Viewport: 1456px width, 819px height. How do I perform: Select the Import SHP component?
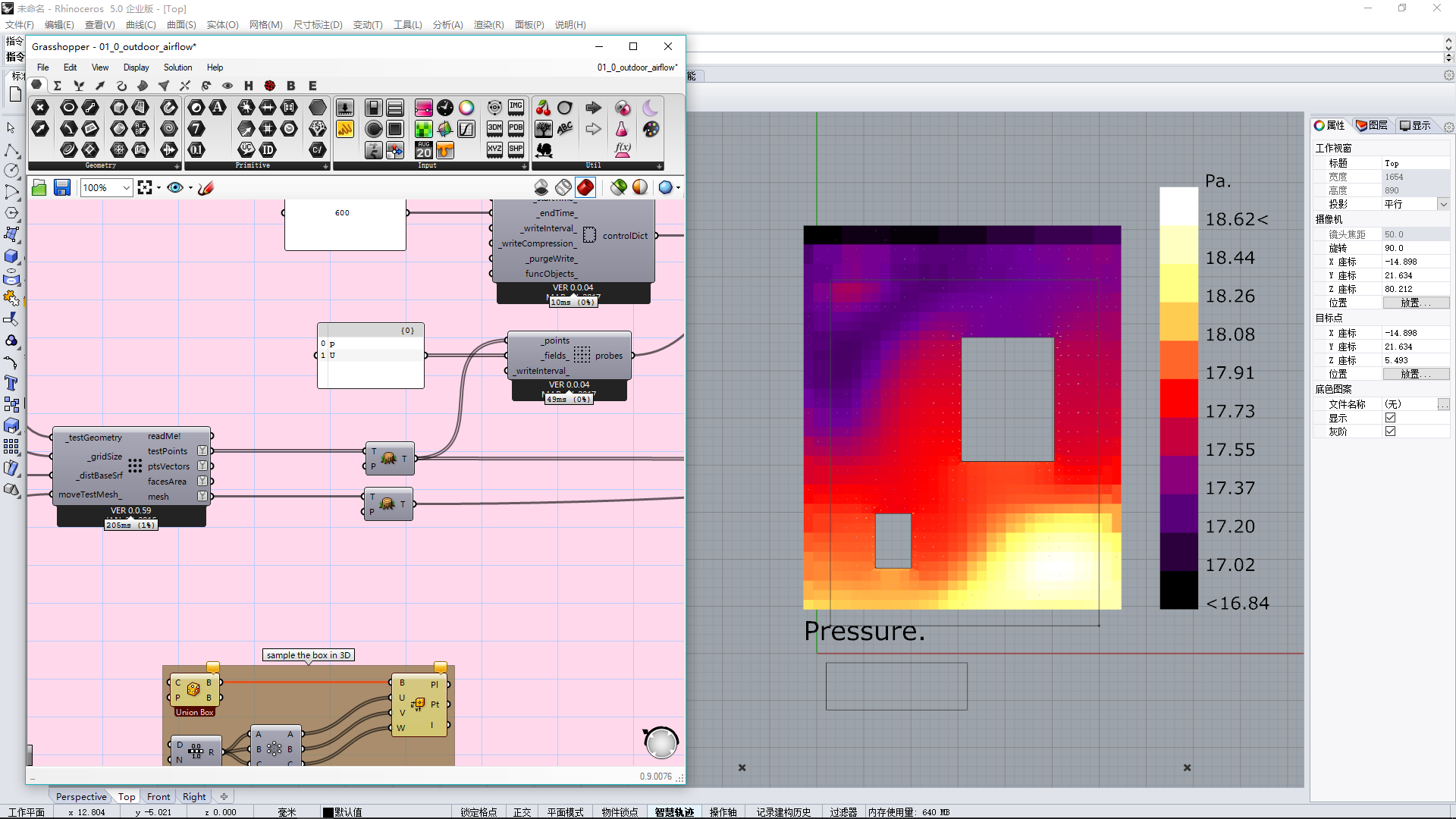click(x=516, y=150)
